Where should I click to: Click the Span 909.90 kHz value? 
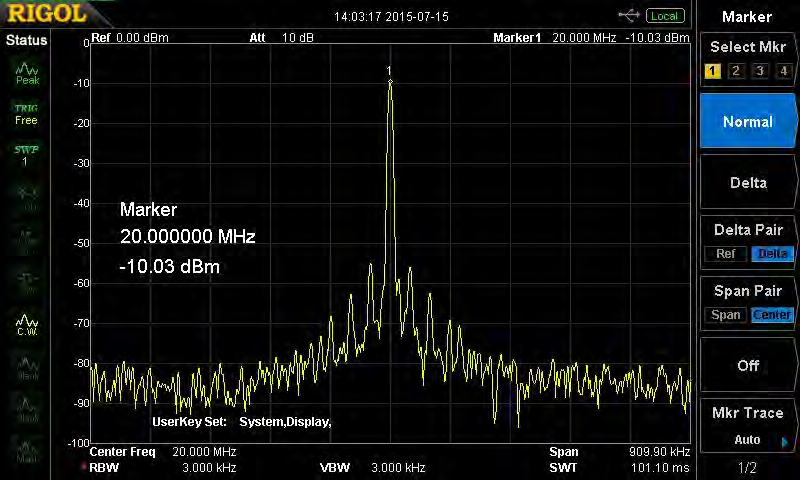click(x=659, y=452)
